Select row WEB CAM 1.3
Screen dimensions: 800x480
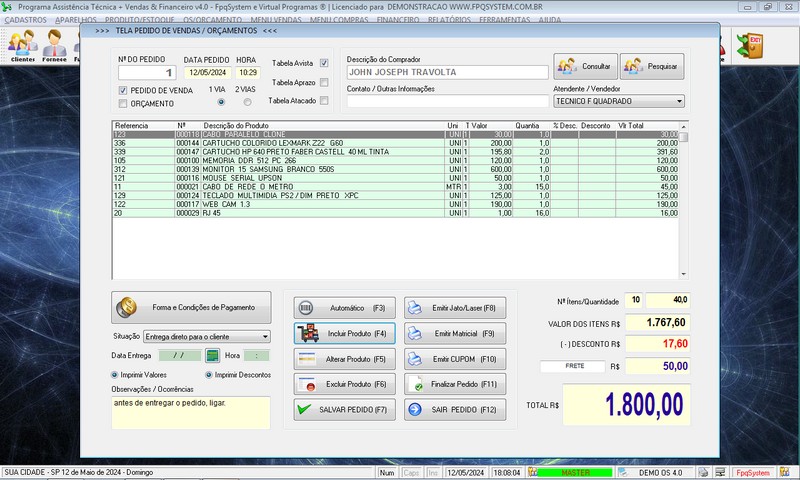pos(395,204)
